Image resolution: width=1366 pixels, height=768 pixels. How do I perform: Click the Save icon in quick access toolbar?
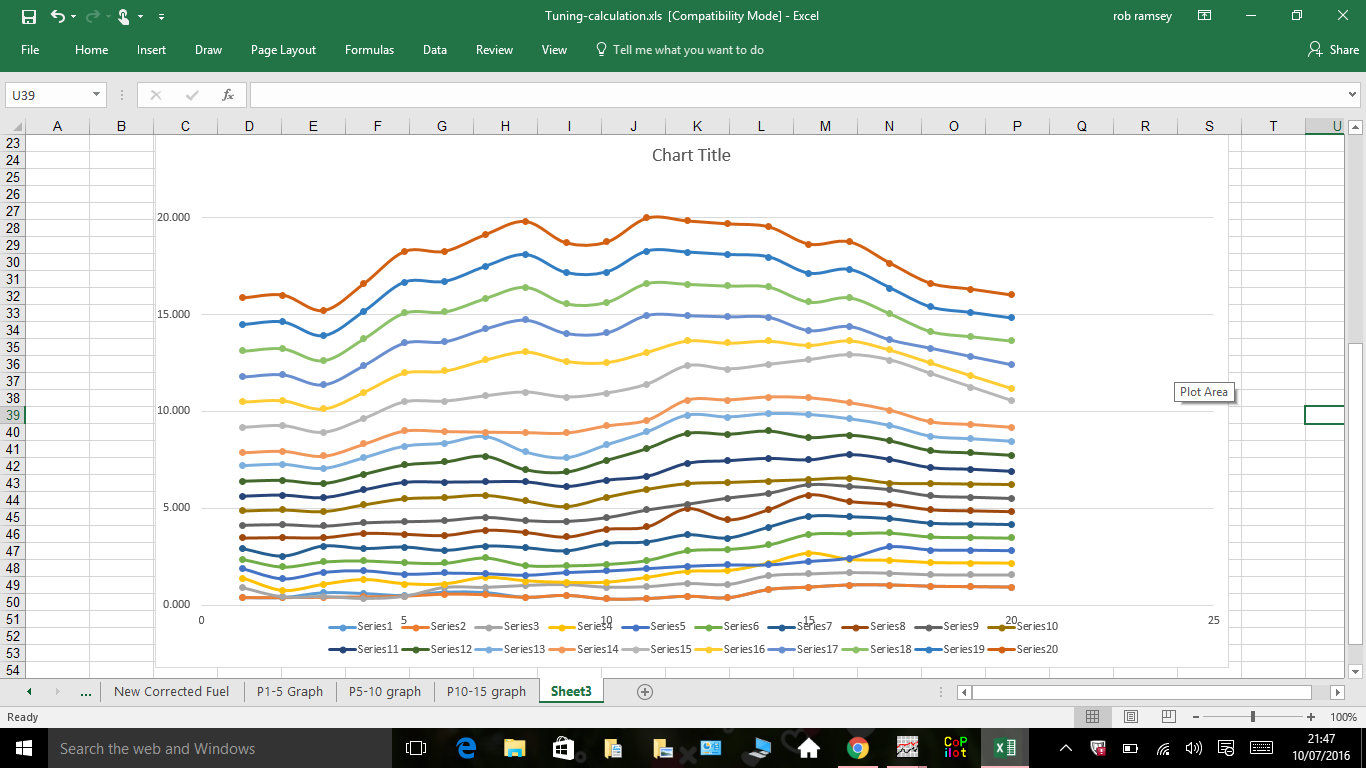tap(28, 16)
